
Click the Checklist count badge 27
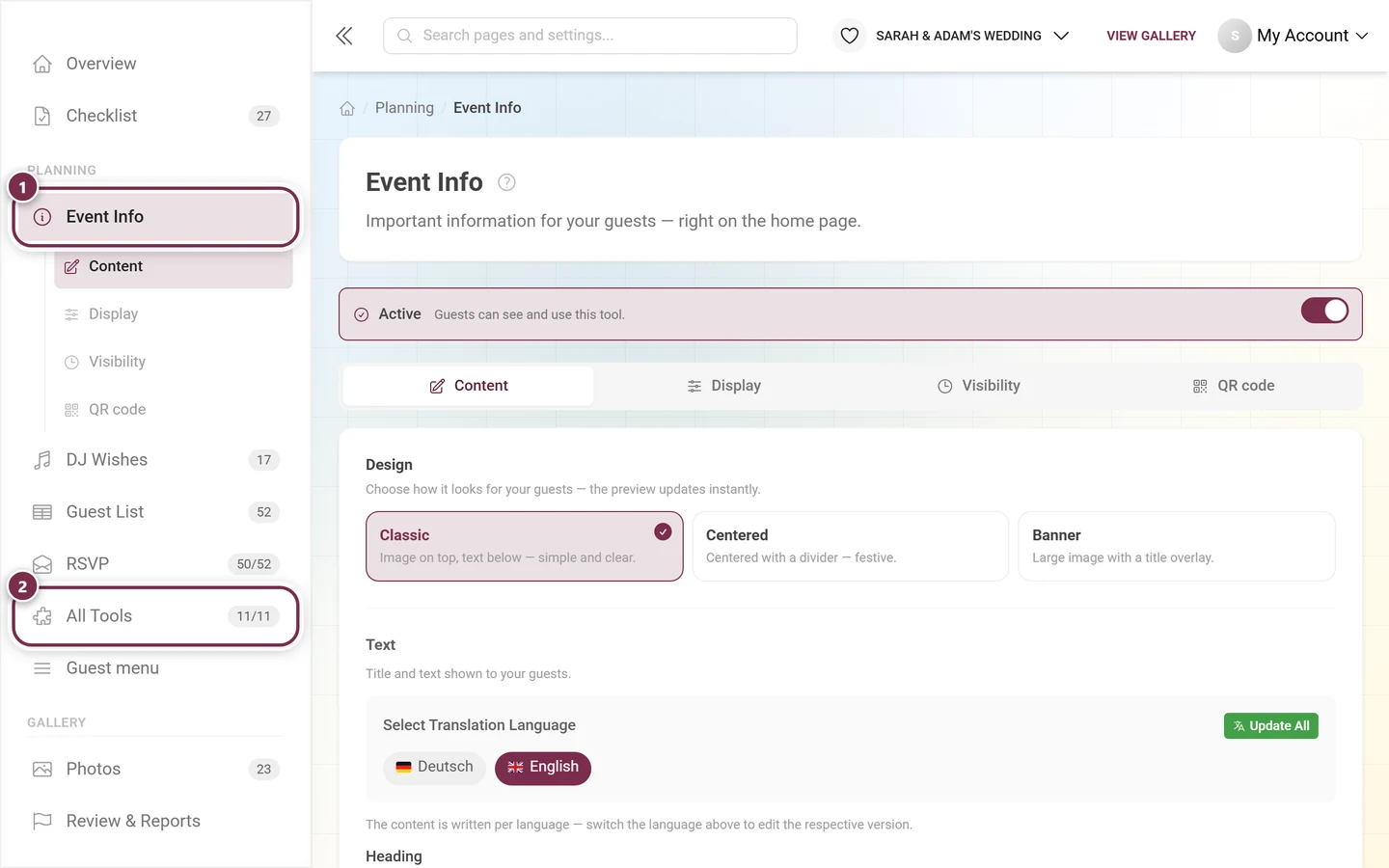coord(264,116)
